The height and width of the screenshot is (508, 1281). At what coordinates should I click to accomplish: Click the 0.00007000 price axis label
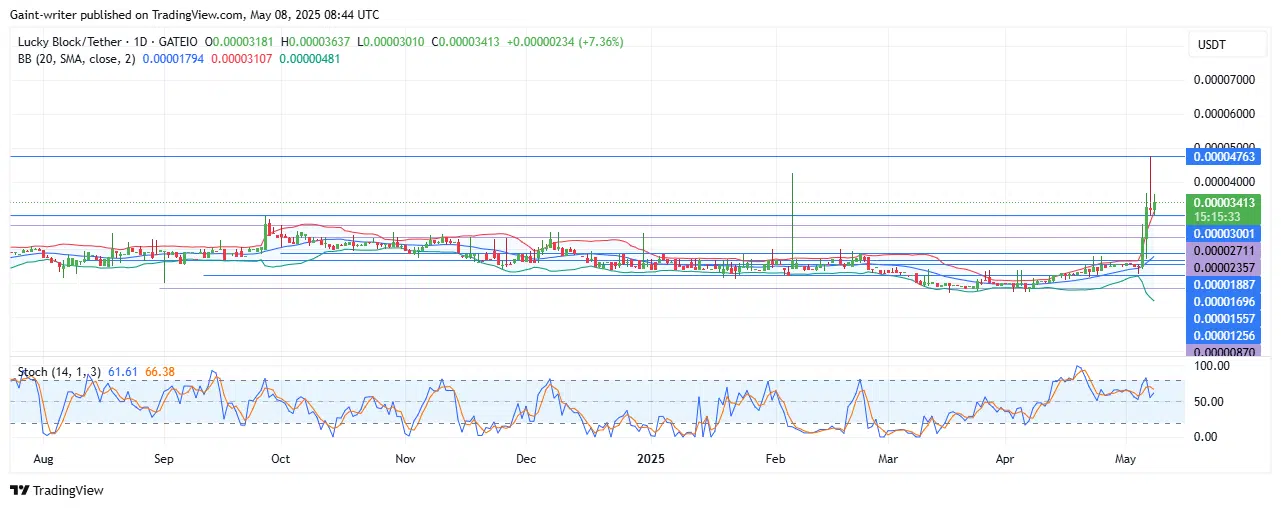[x=1226, y=79]
